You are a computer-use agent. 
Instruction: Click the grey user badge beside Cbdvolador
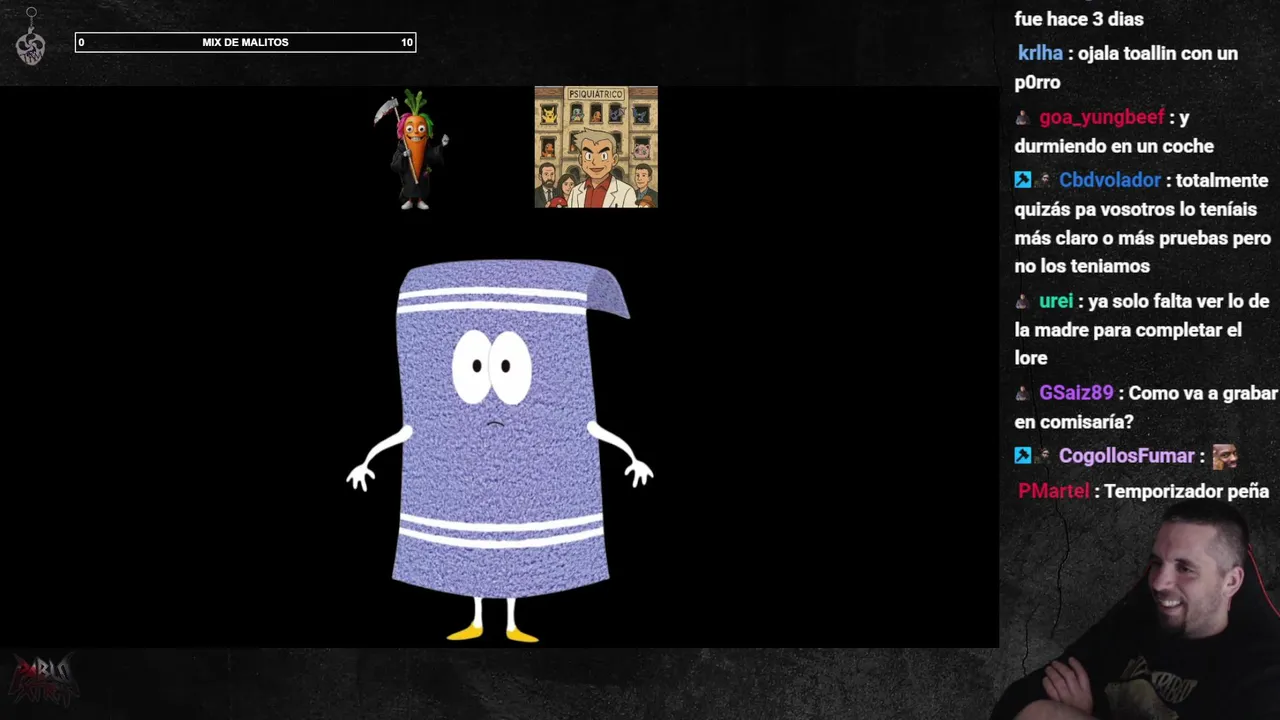tap(1043, 180)
